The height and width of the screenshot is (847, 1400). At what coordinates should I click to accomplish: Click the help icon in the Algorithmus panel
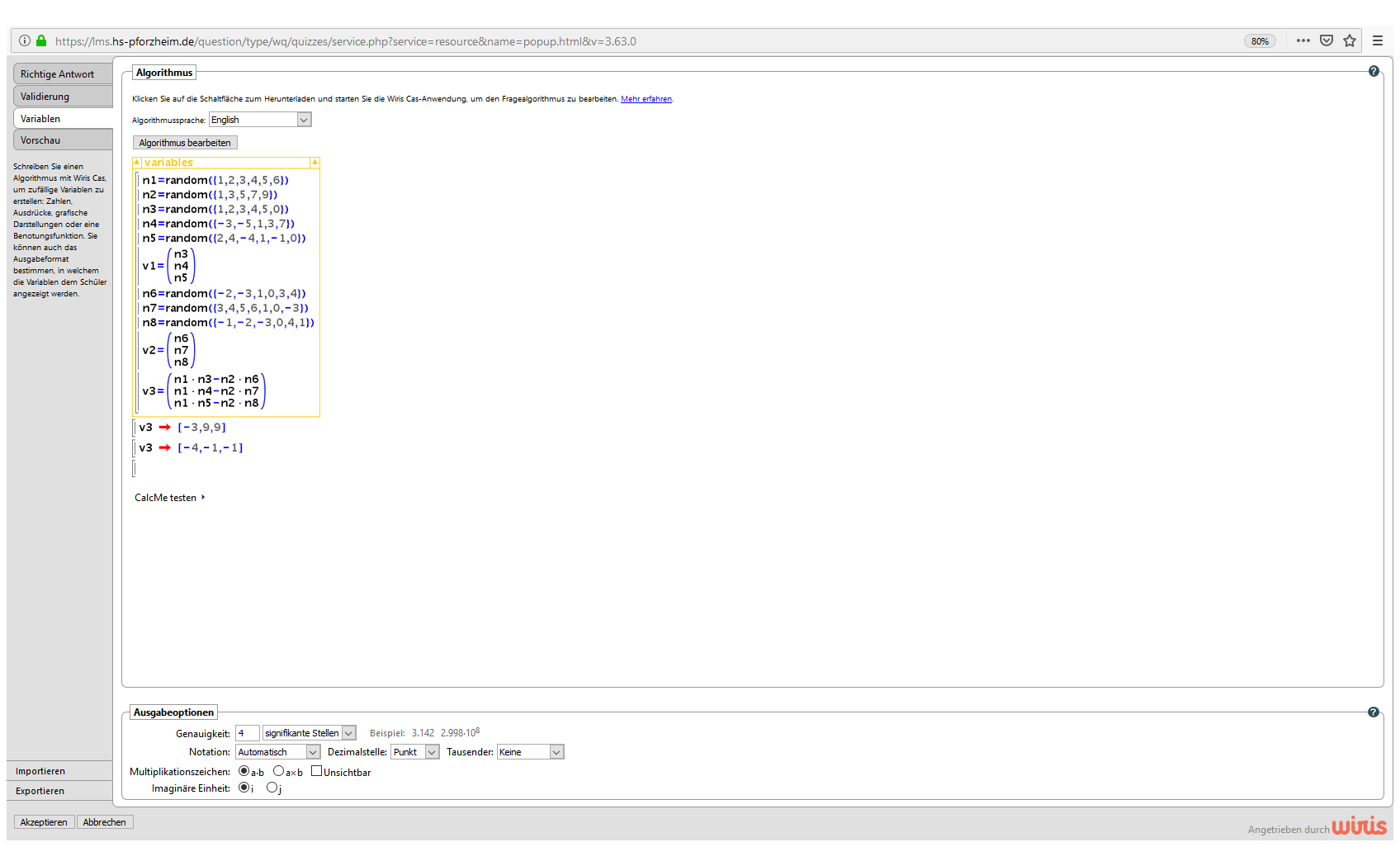pyautogui.click(x=1374, y=72)
